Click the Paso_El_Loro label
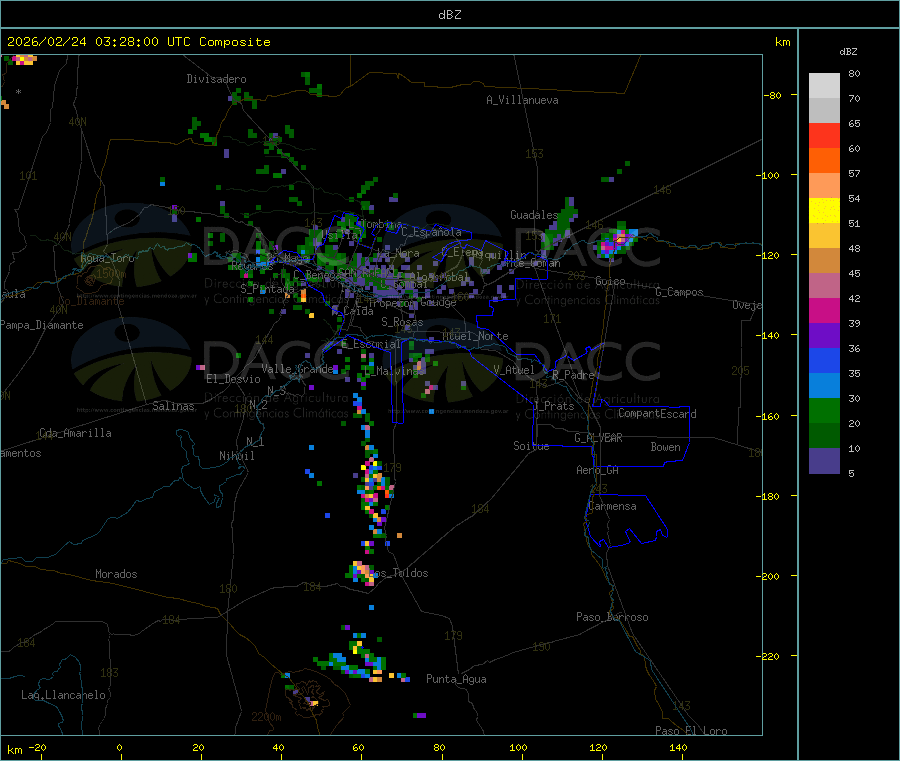The width and height of the screenshot is (900, 761). click(691, 731)
